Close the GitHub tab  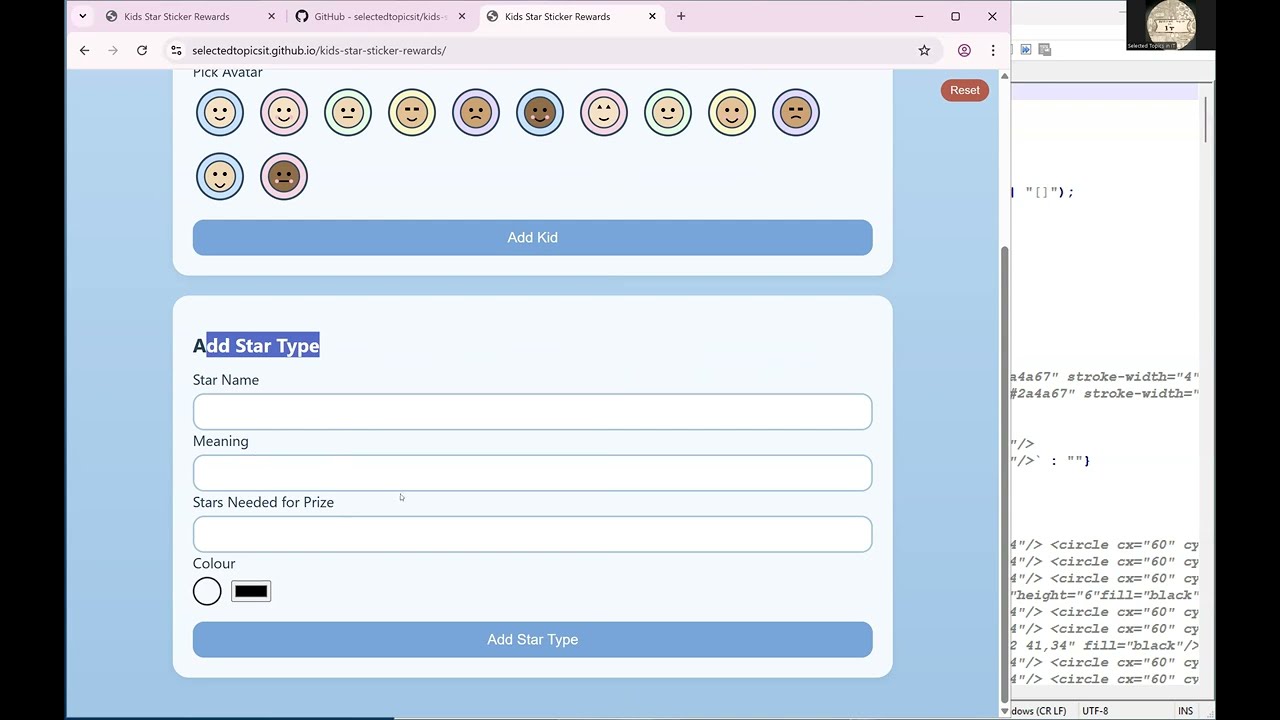click(x=462, y=16)
